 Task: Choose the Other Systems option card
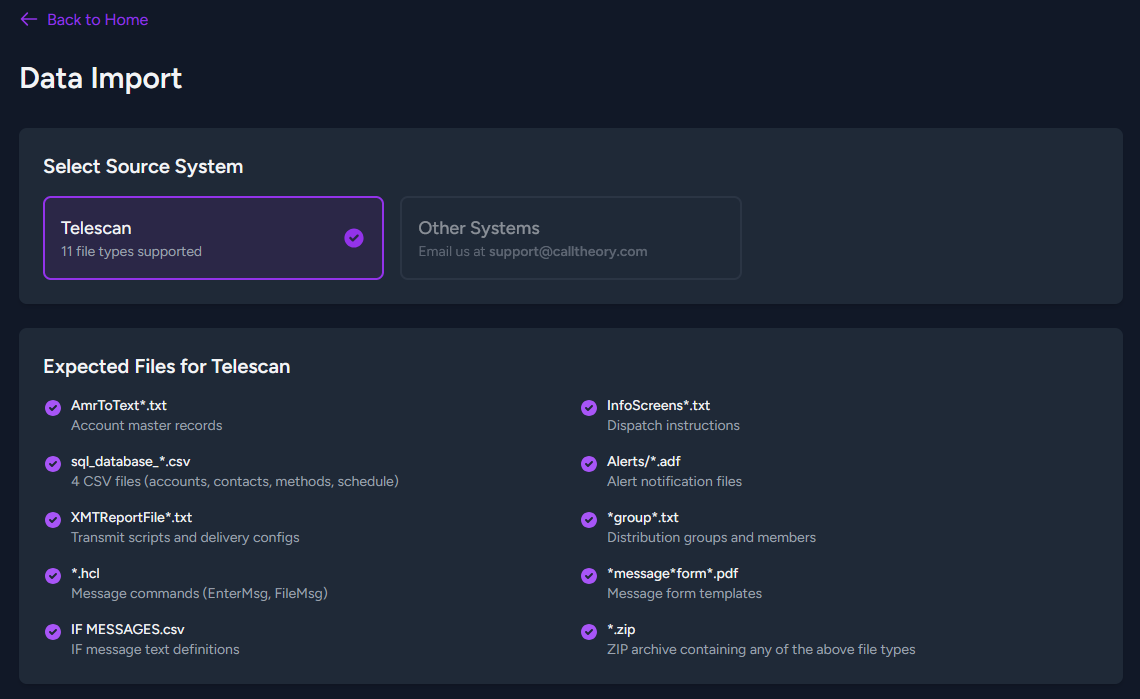tap(570, 238)
